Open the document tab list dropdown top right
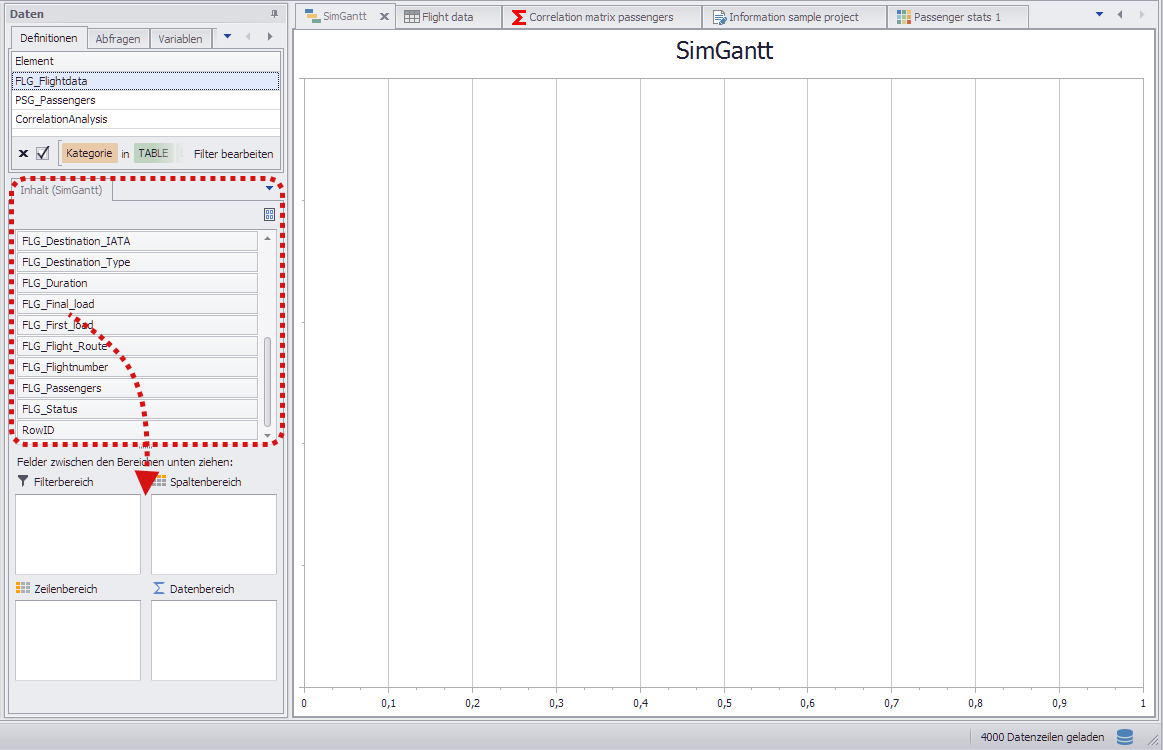Viewport: 1163px width, 750px height. pyautogui.click(x=1098, y=15)
